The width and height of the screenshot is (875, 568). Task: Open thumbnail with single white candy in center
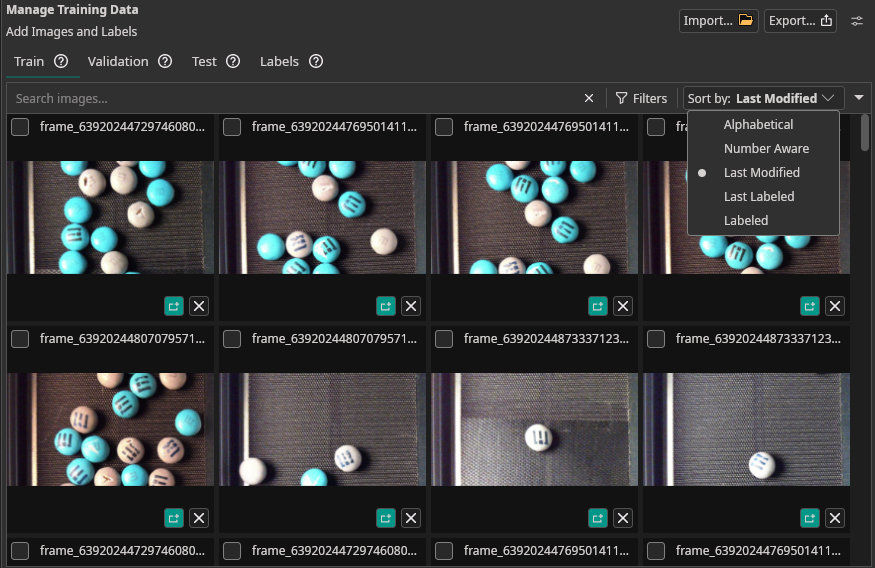click(535, 430)
